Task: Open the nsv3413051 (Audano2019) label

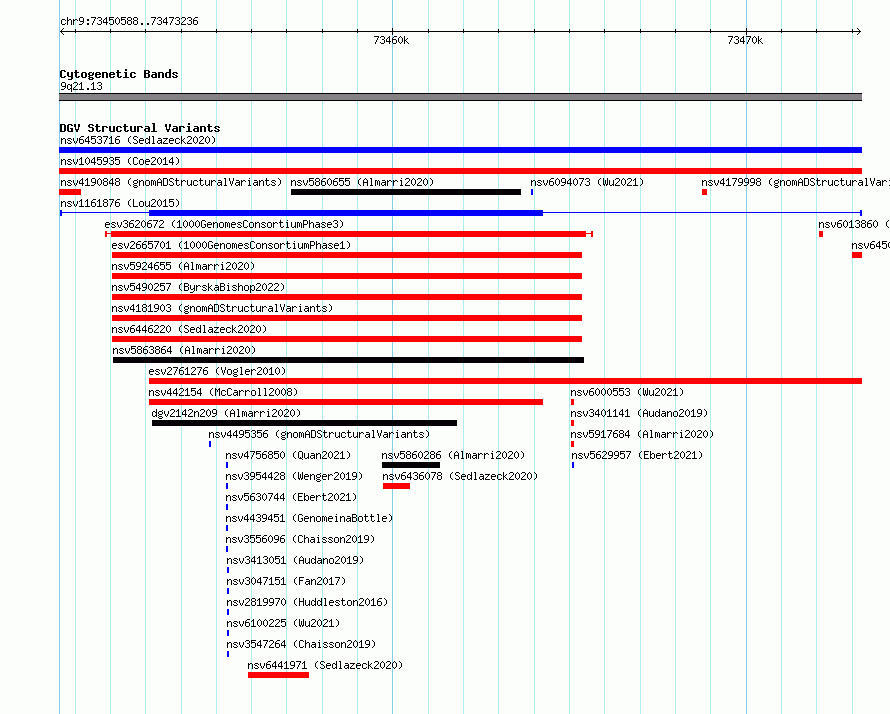Action: pyautogui.click(x=295, y=560)
